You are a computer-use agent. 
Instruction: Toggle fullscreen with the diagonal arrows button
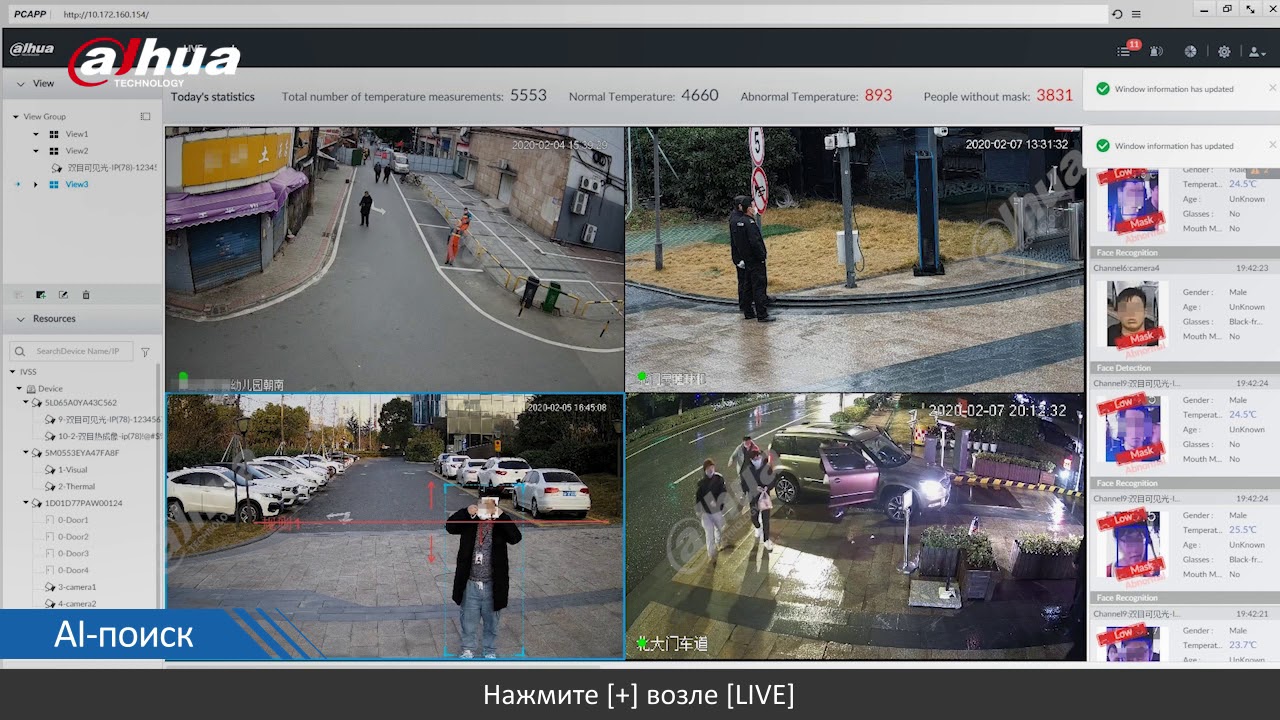point(1250,9)
